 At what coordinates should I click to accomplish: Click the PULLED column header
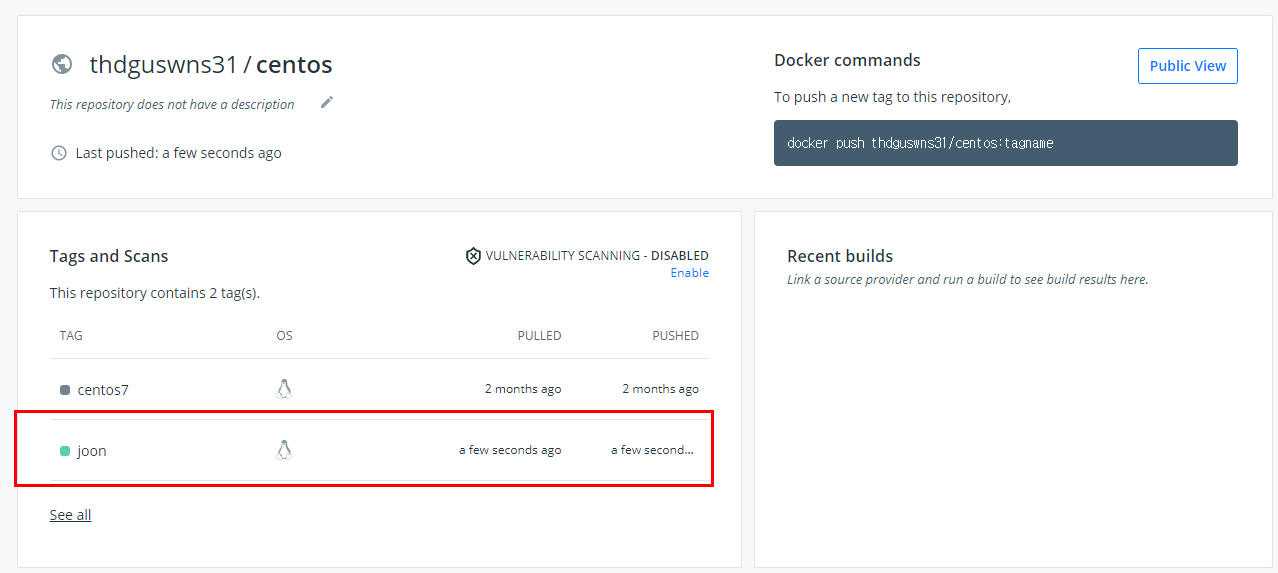point(540,335)
